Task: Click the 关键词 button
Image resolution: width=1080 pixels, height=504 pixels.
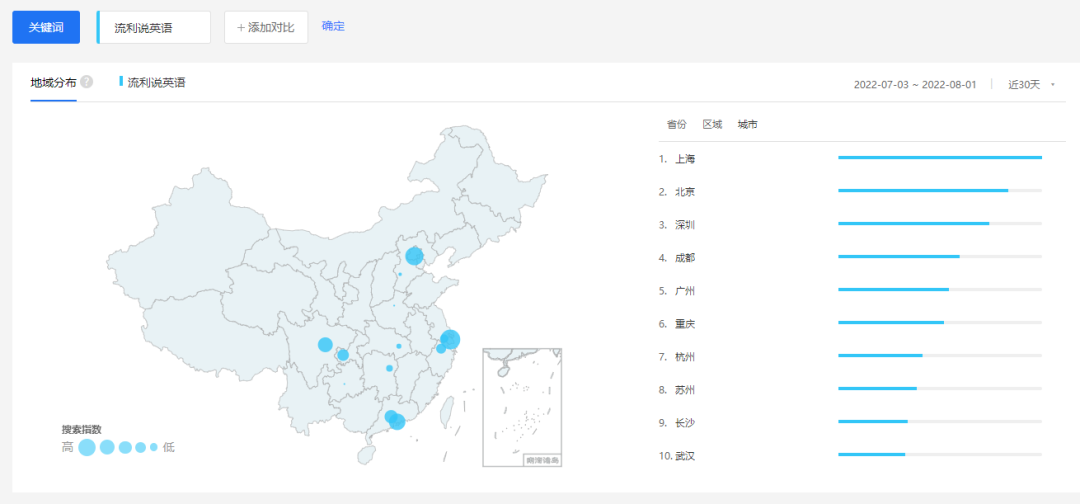Action: pos(46,27)
